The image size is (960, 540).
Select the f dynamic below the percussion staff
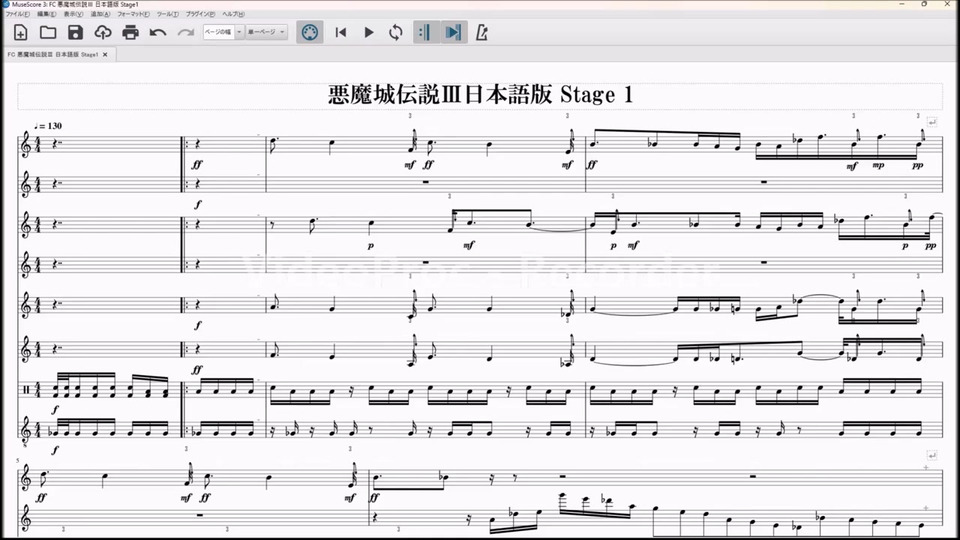[55, 410]
